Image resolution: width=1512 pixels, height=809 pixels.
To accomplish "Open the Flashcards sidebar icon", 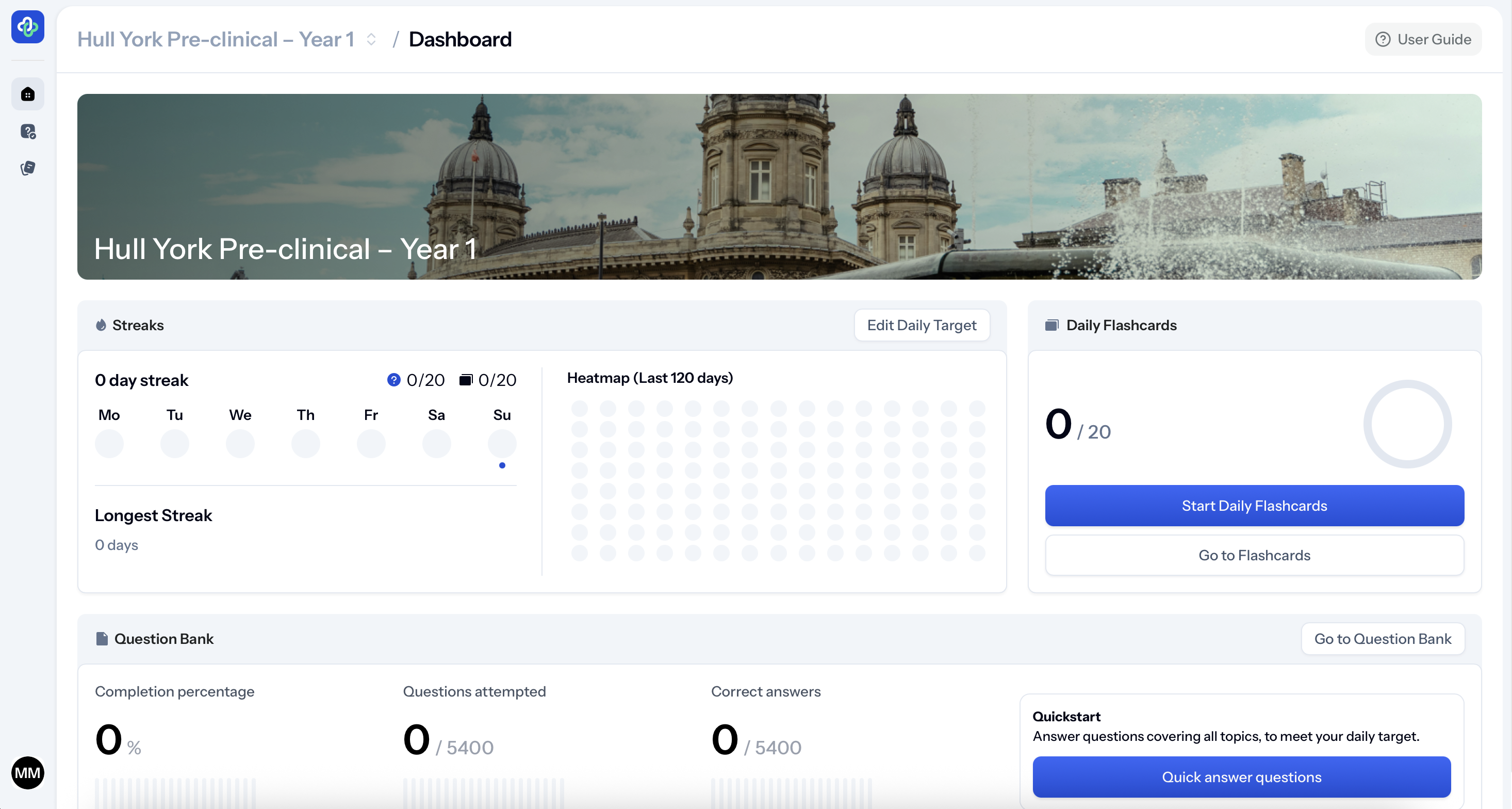I will click(x=27, y=169).
